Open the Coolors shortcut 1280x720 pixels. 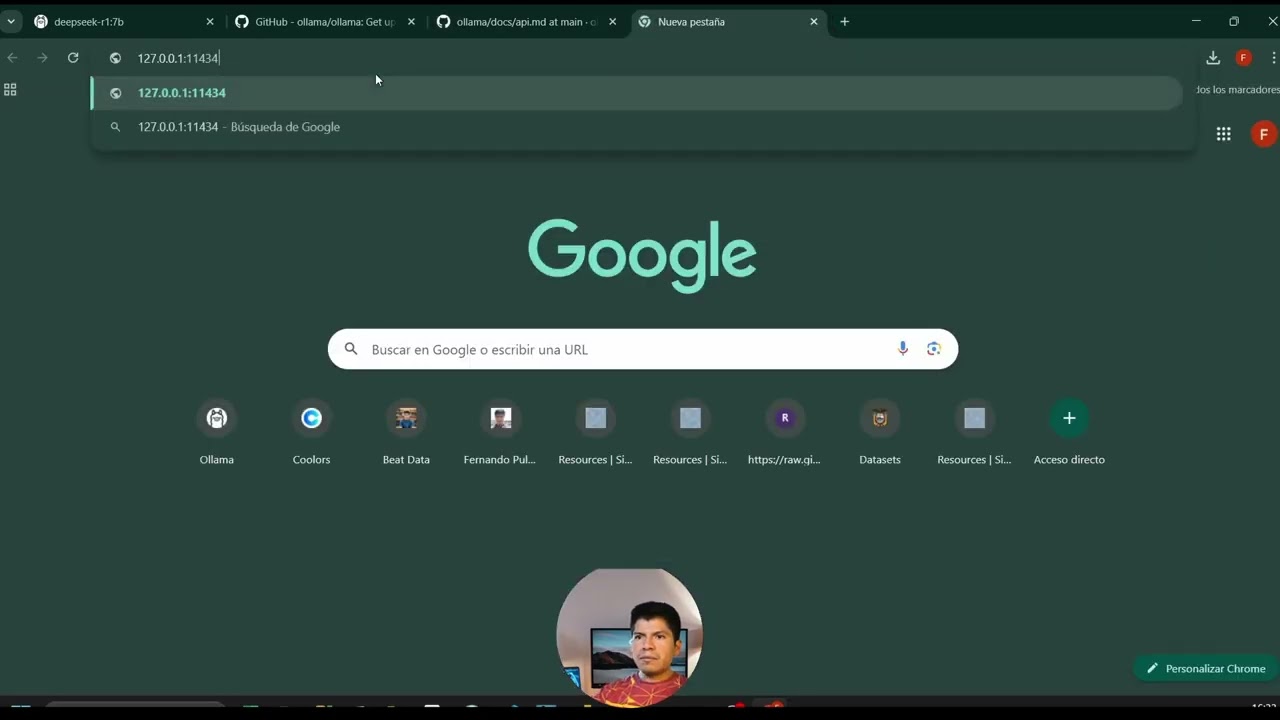pyautogui.click(x=311, y=432)
